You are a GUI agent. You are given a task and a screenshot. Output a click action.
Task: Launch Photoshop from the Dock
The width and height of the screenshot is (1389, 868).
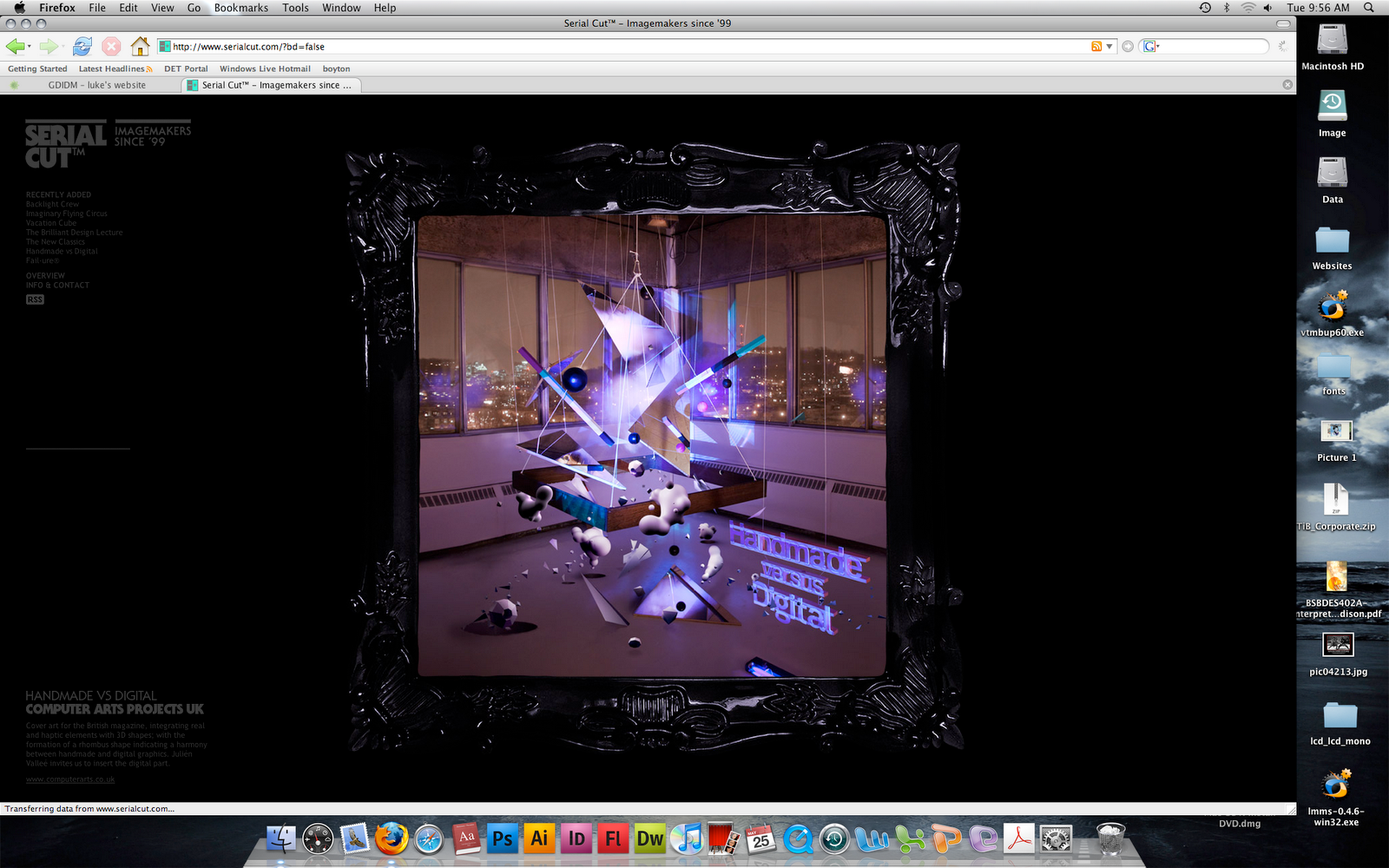point(502,838)
